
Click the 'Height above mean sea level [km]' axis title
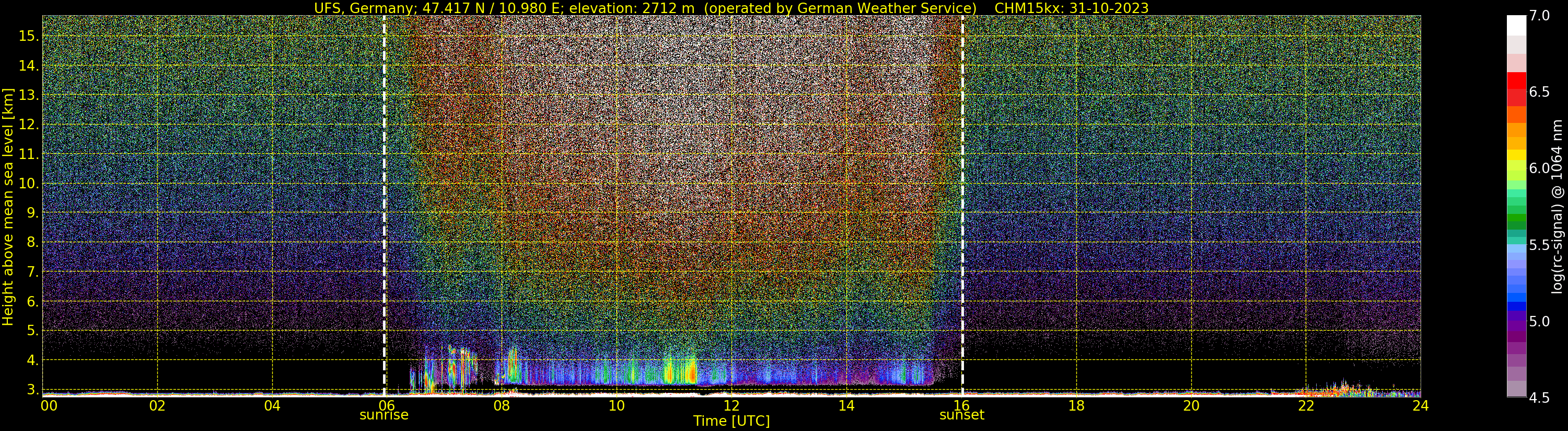click(8, 206)
